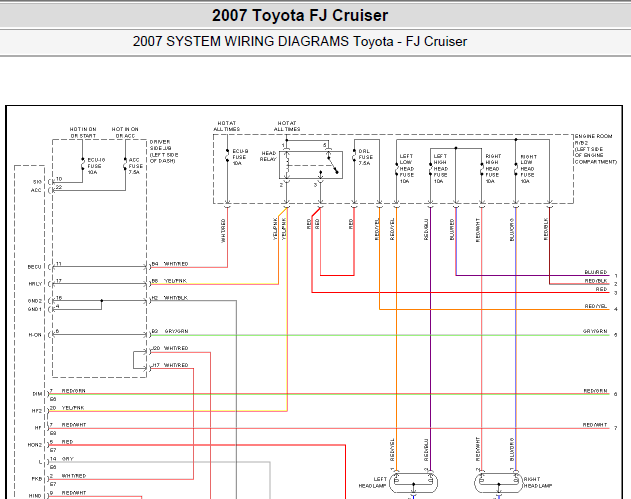This screenshot has height=499, width=631.
Task: Click the HEAD RELAY coil symbol
Action: 287,165
